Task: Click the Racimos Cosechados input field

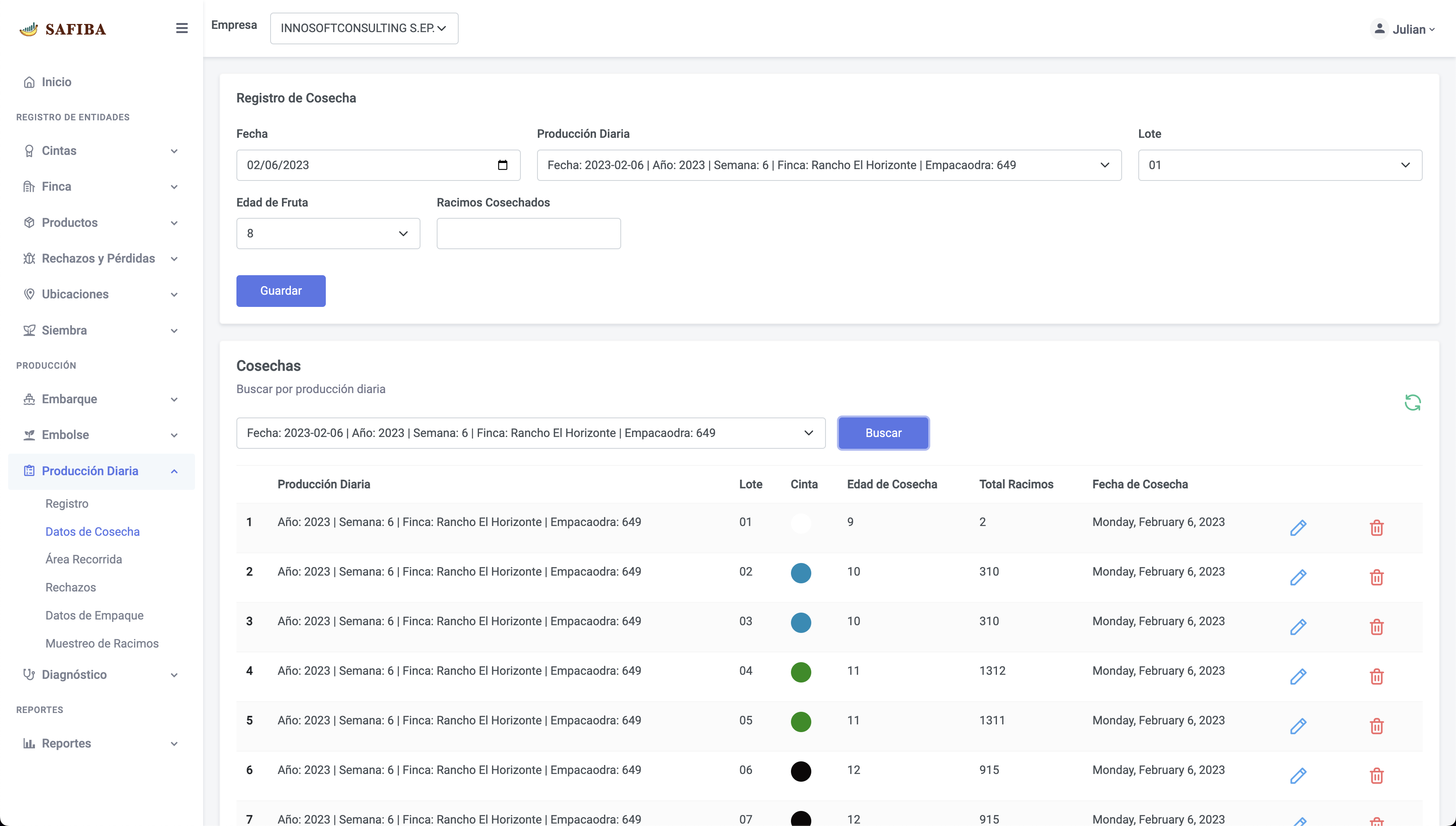Action: pos(529,234)
